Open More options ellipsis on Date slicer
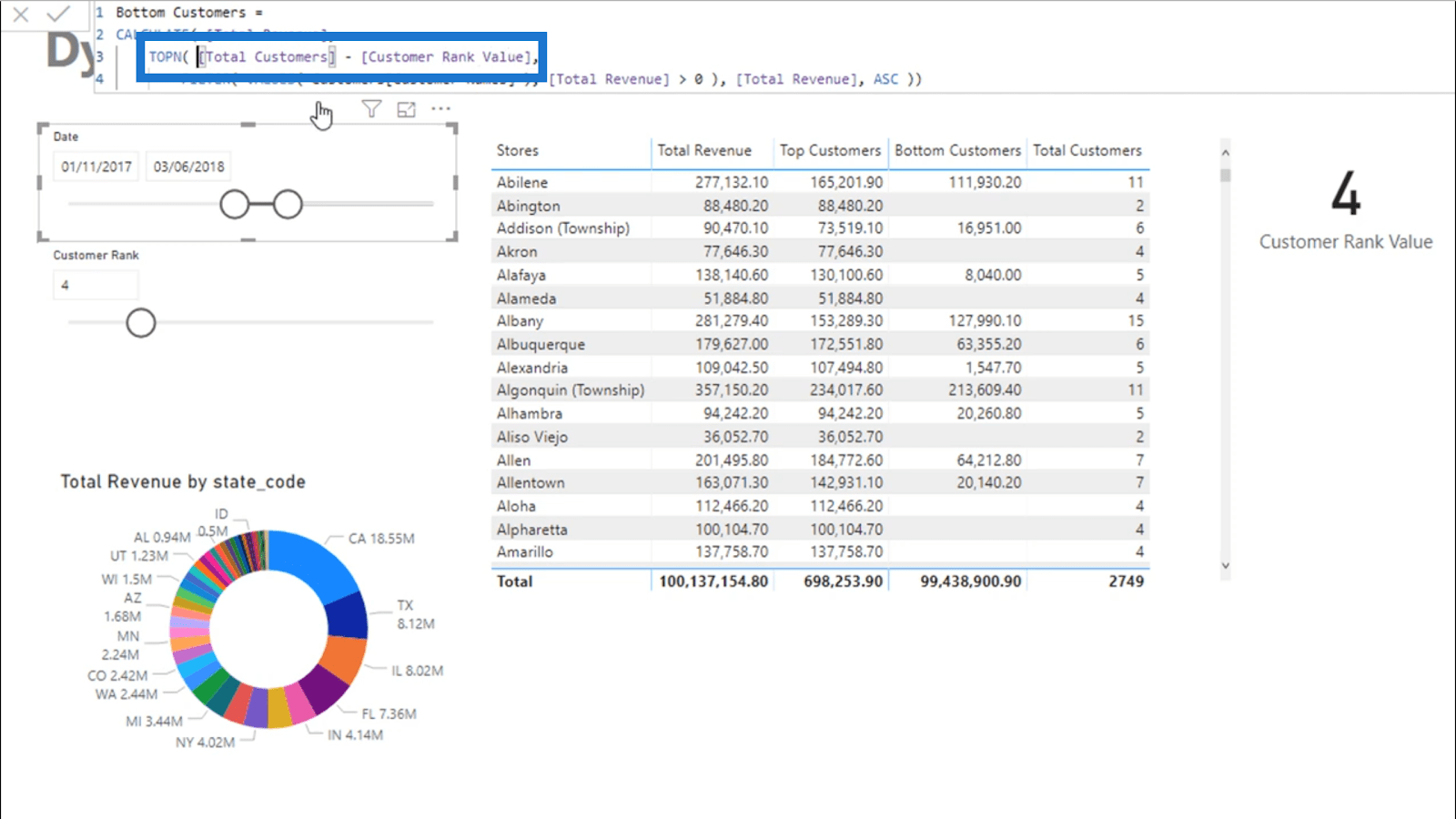Viewport: 1456px width, 819px height. 441,109
